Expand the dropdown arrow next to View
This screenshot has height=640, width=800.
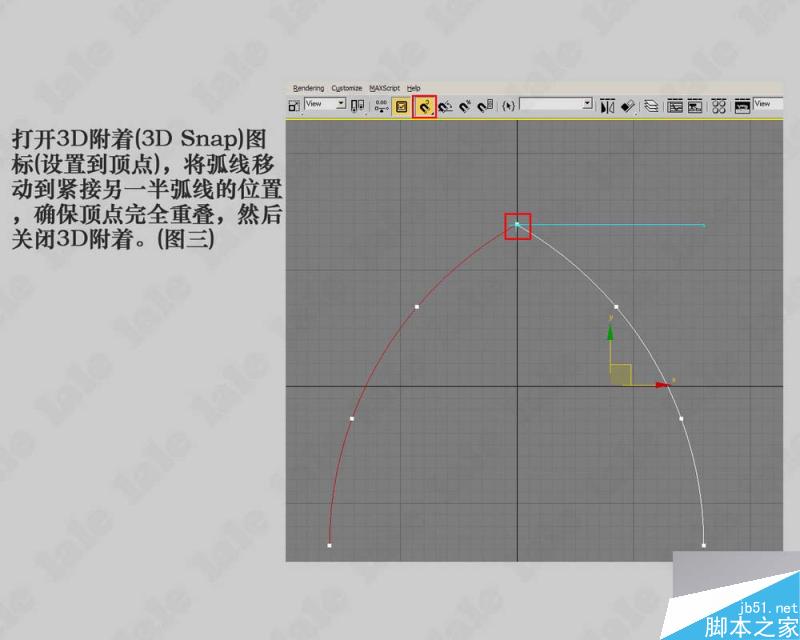(x=340, y=104)
